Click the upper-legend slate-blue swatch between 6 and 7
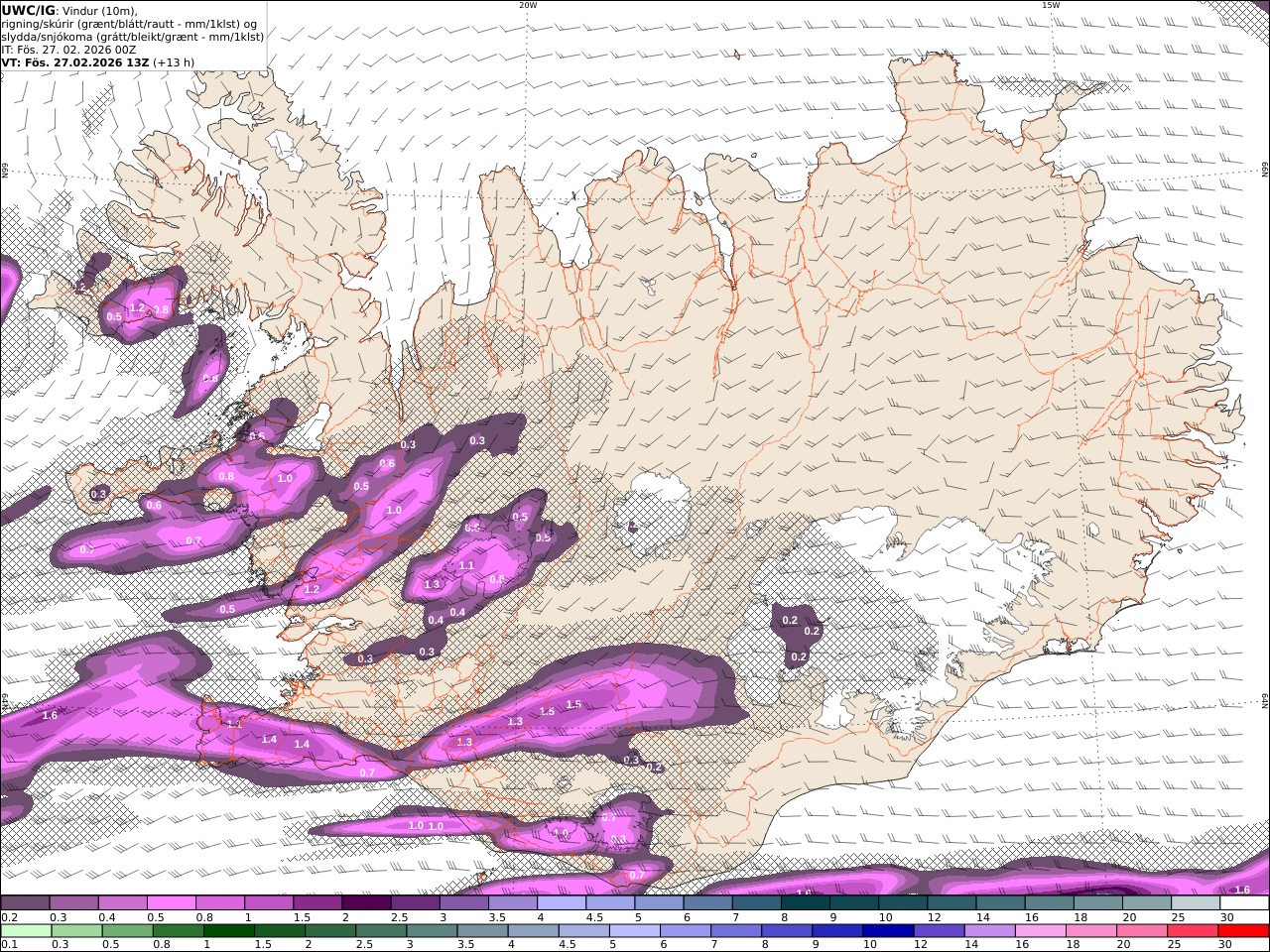Viewport: 1270px width, 952px height. coord(707,903)
